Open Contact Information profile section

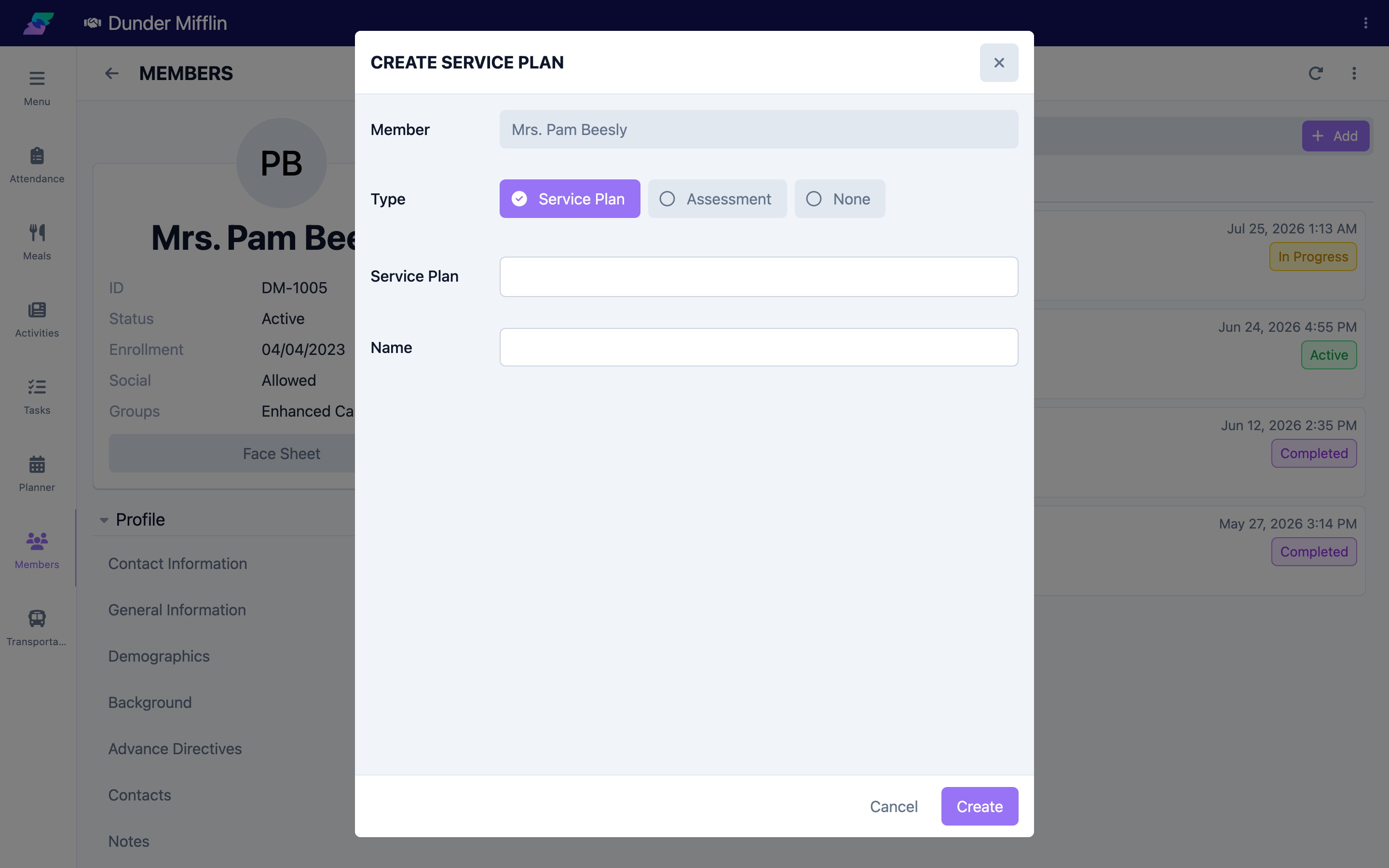(x=177, y=563)
